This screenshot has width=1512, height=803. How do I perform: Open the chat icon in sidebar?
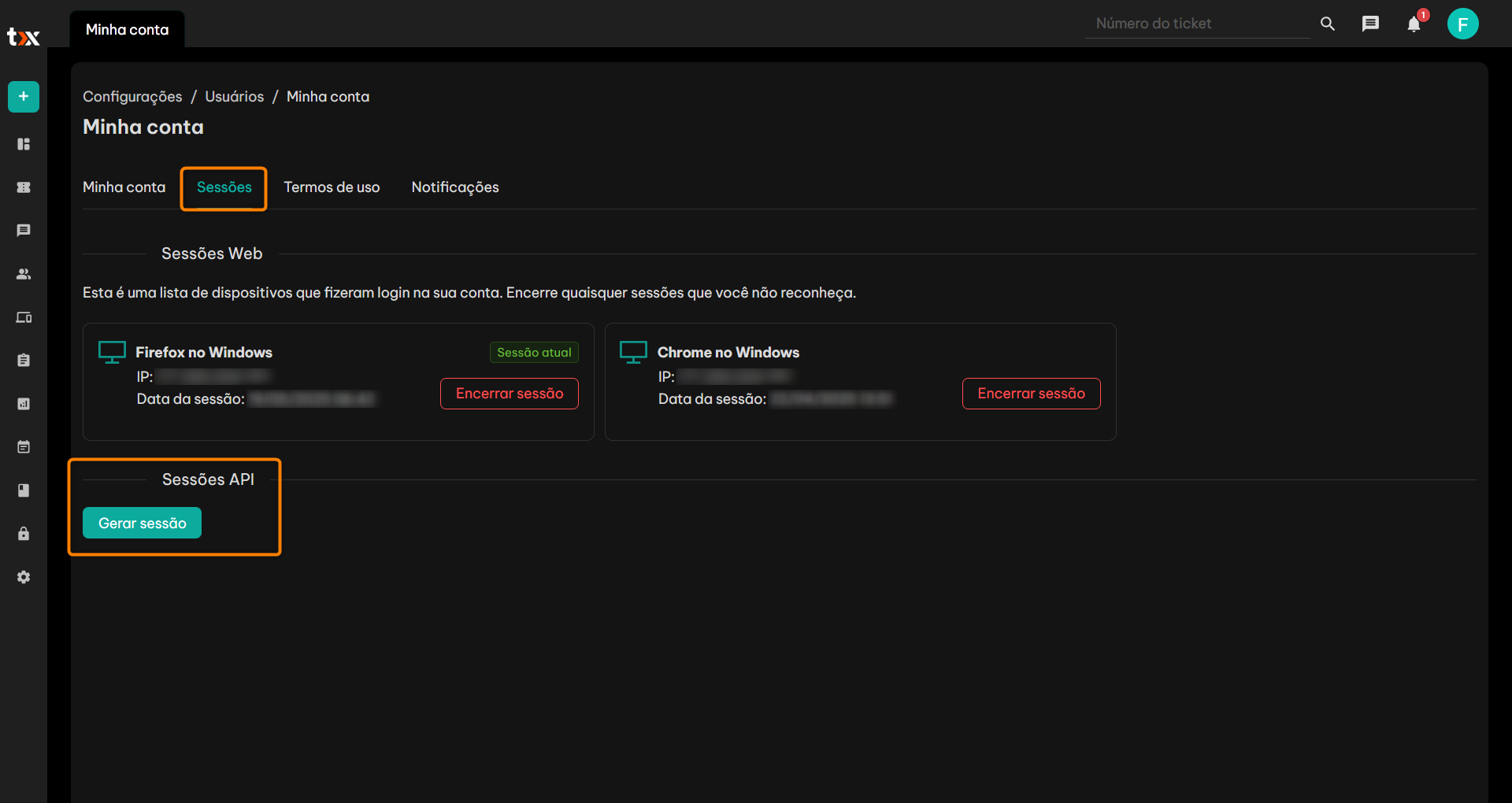tap(24, 231)
